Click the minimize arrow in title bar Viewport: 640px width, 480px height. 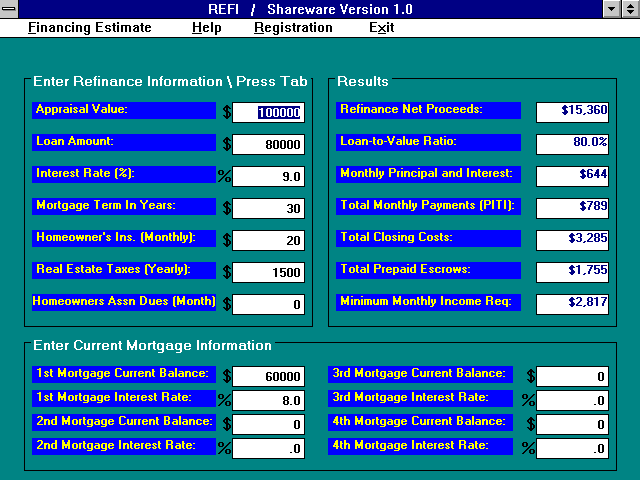tap(612, 9)
